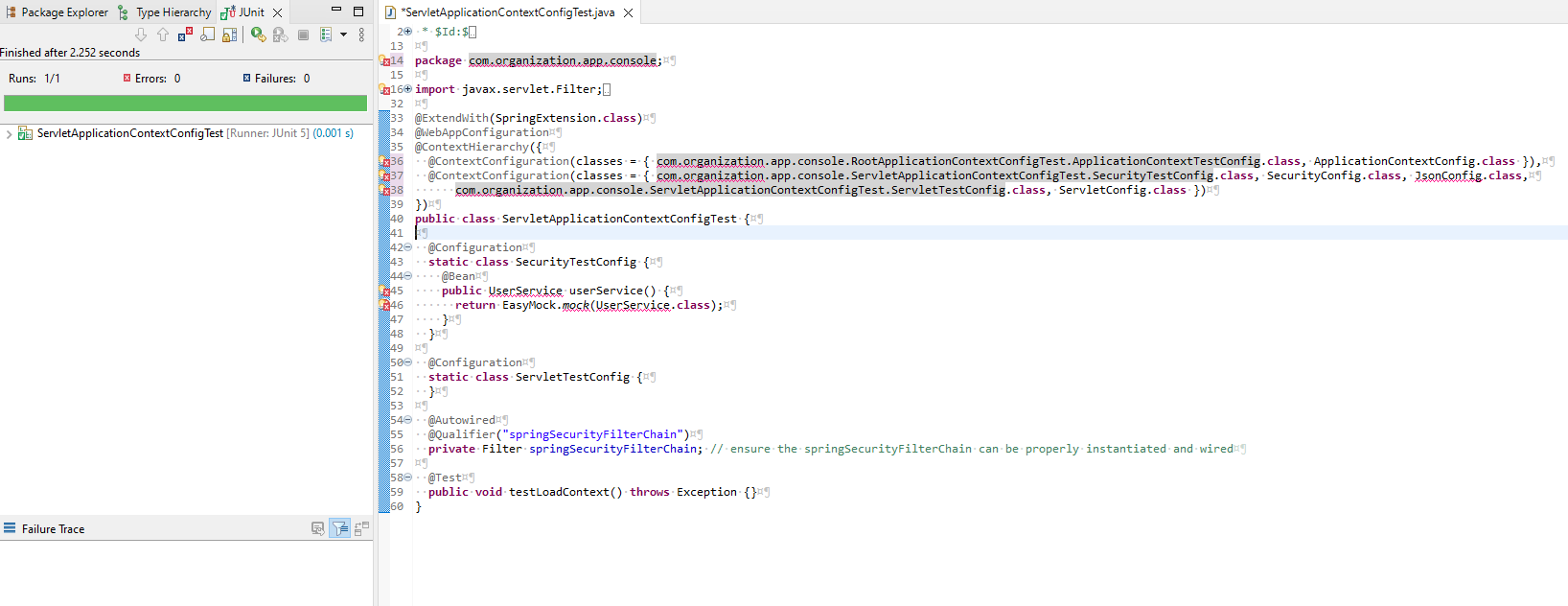1568x606 pixels.
Task: Click springSecurityFilterChain field name on line 56
Action: point(613,449)
